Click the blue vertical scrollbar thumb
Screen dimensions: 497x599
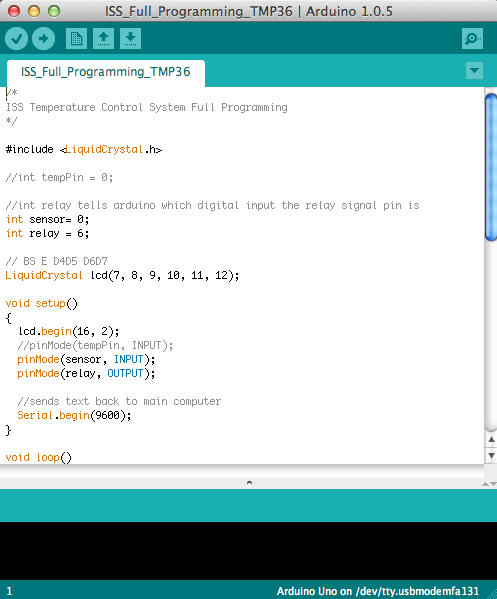click(x=491, y=167)
